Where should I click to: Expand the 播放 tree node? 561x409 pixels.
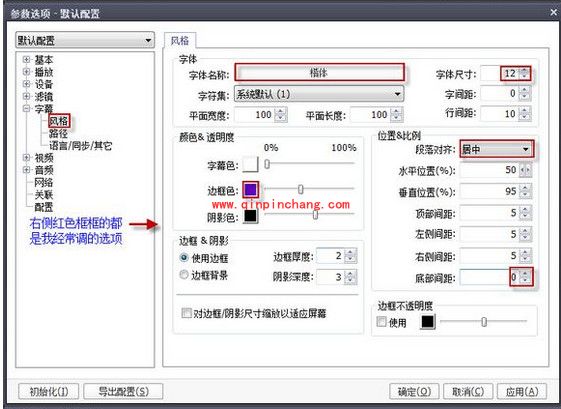(x=26, y=72)
